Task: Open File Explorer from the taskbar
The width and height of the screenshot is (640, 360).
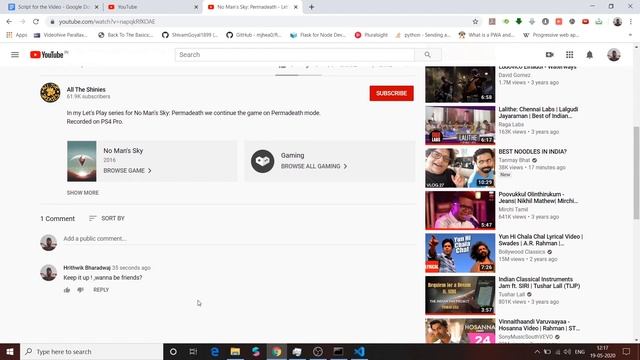Action: click(235, 351)
